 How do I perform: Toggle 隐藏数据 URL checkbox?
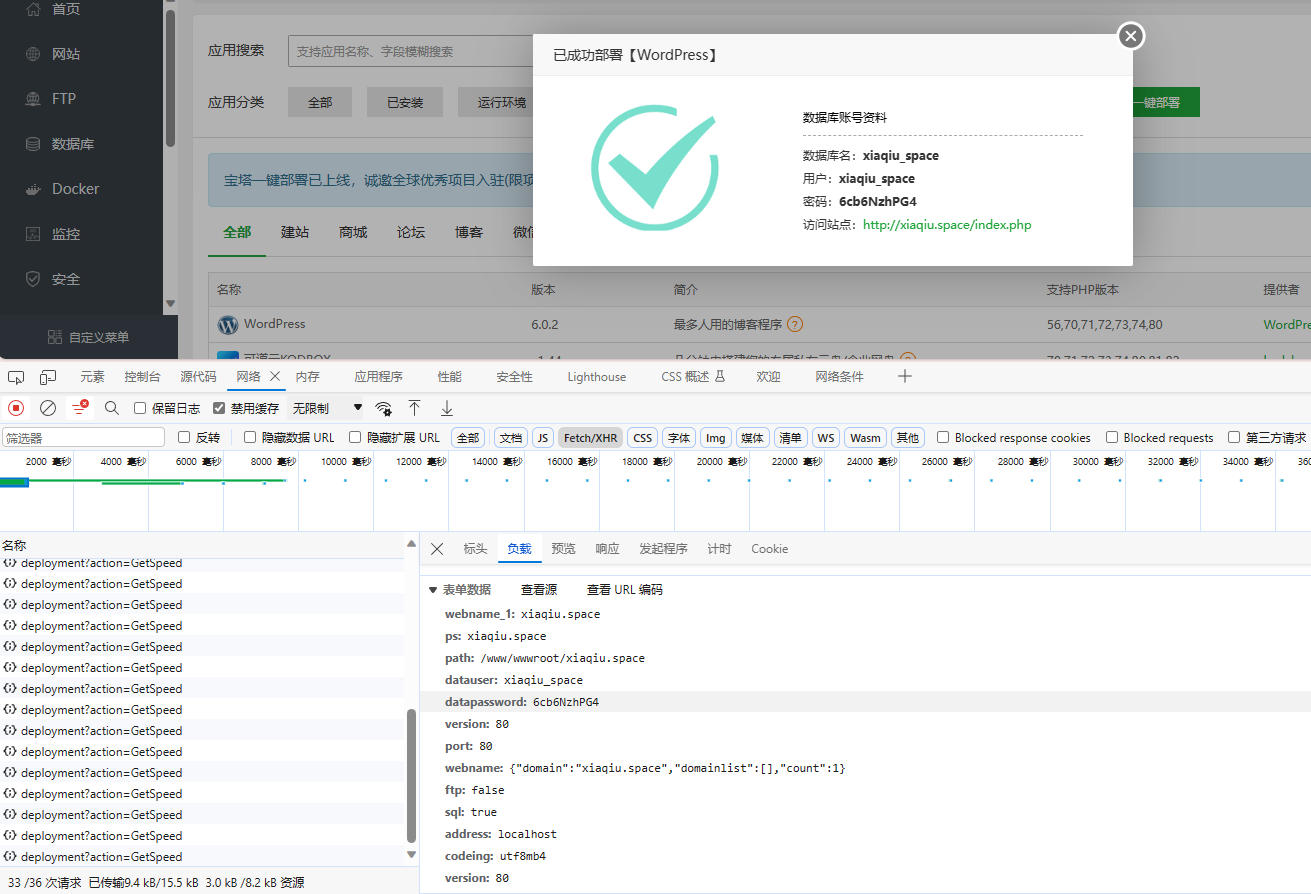click(250, 437)
